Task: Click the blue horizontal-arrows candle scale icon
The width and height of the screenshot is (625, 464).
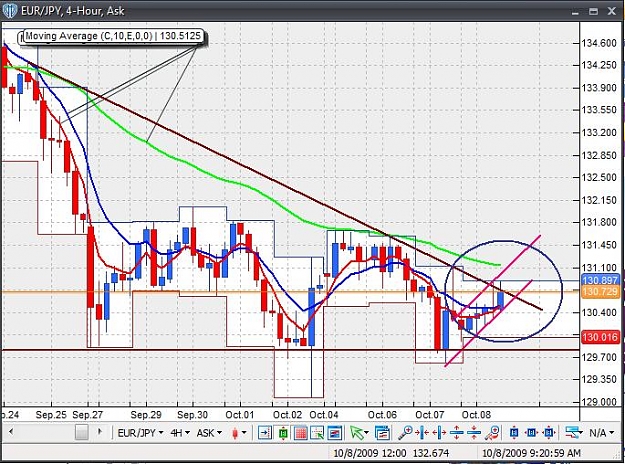Action: [531, 433]
